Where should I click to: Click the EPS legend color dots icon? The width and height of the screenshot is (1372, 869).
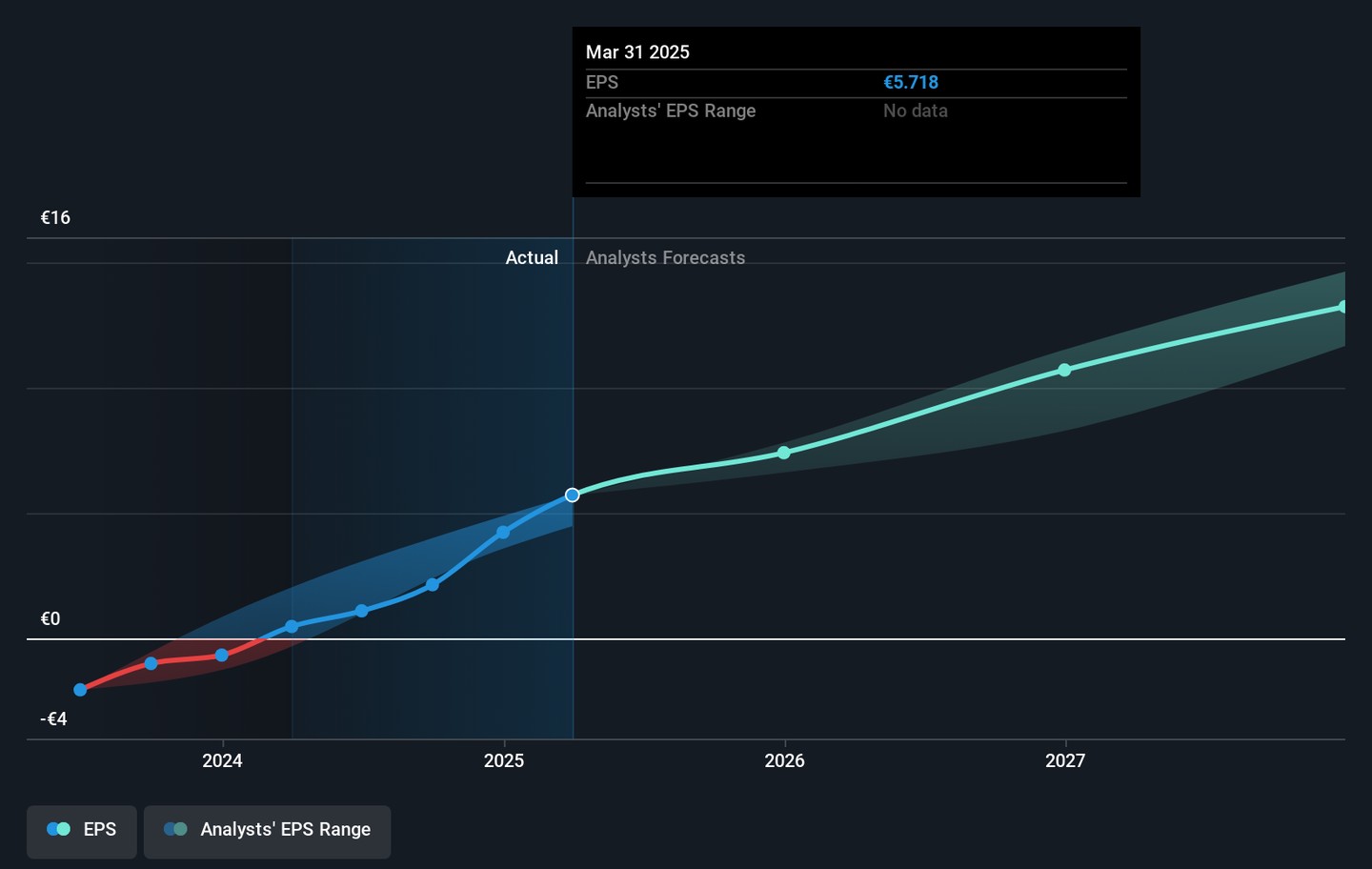pyautogui.click(x=58, y=829)
